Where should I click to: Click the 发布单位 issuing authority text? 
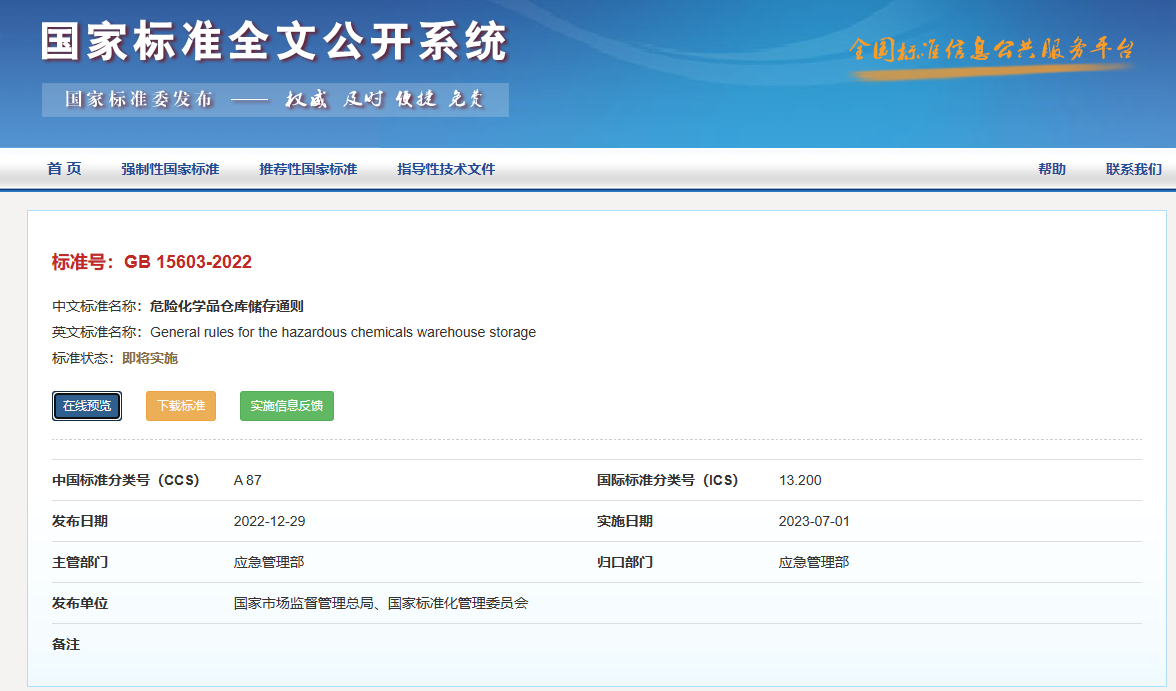coord(380,603)
